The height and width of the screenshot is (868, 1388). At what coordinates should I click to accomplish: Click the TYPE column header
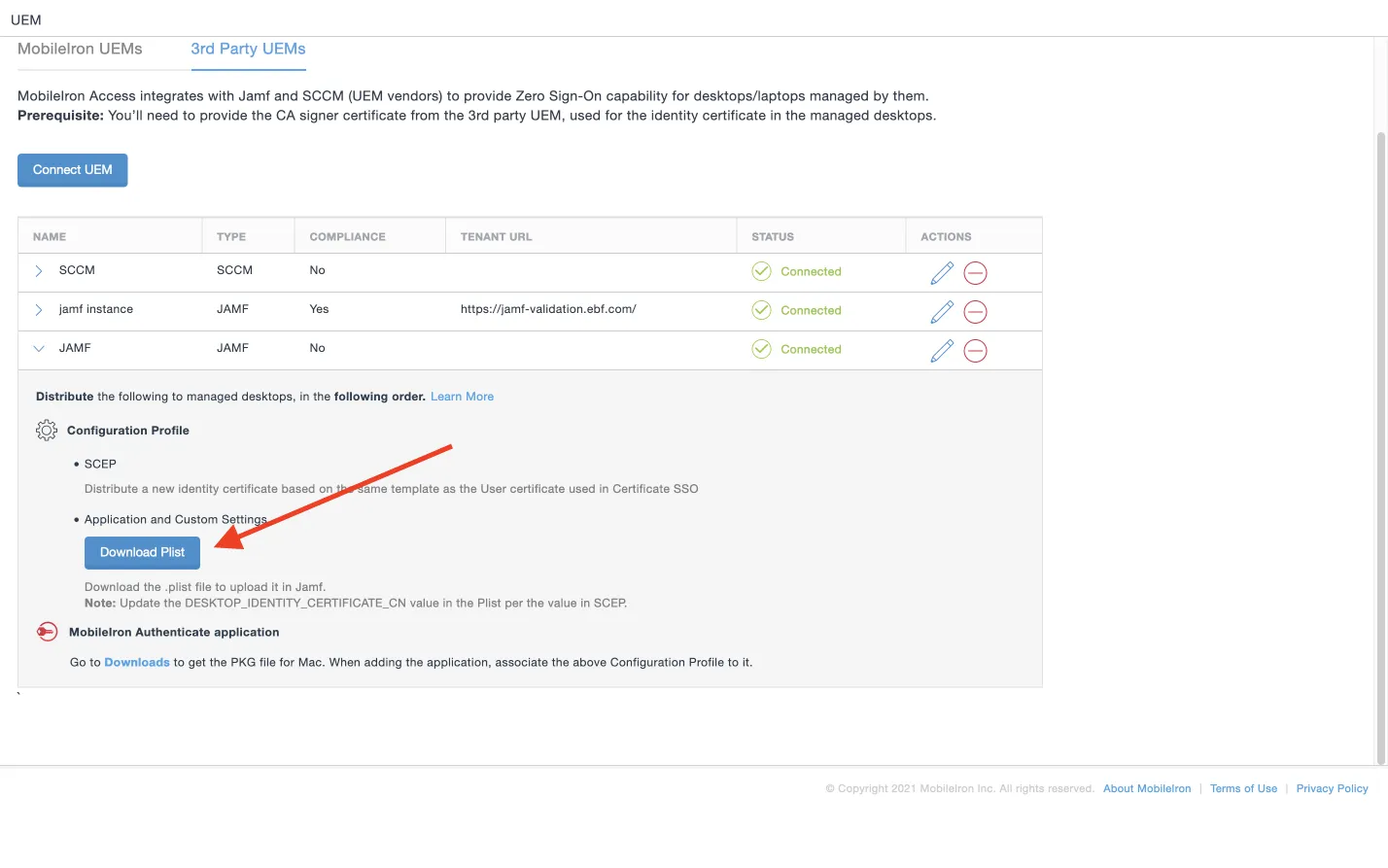pyautogui.click(x=231, y=237)
